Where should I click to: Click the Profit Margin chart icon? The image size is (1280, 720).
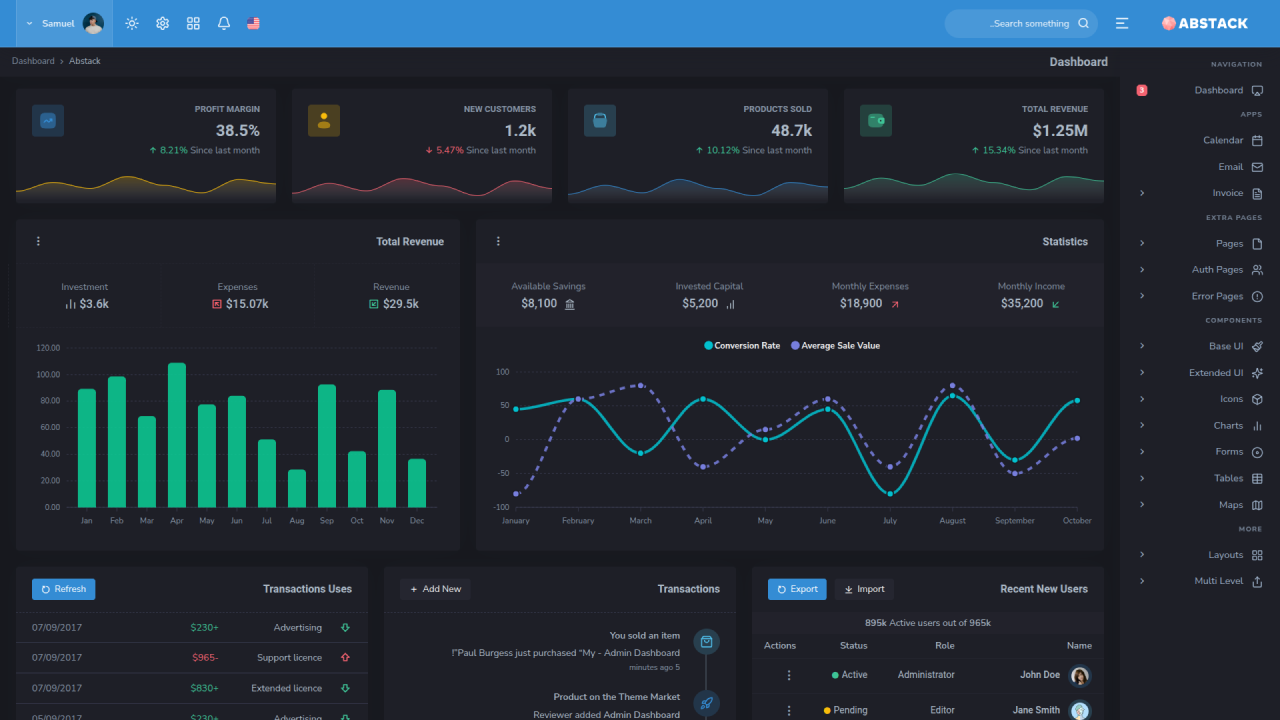tap(48, 121)
